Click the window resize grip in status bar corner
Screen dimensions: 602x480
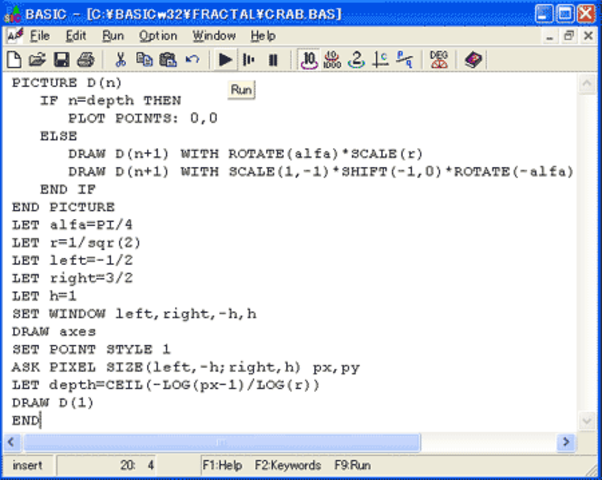592,470
